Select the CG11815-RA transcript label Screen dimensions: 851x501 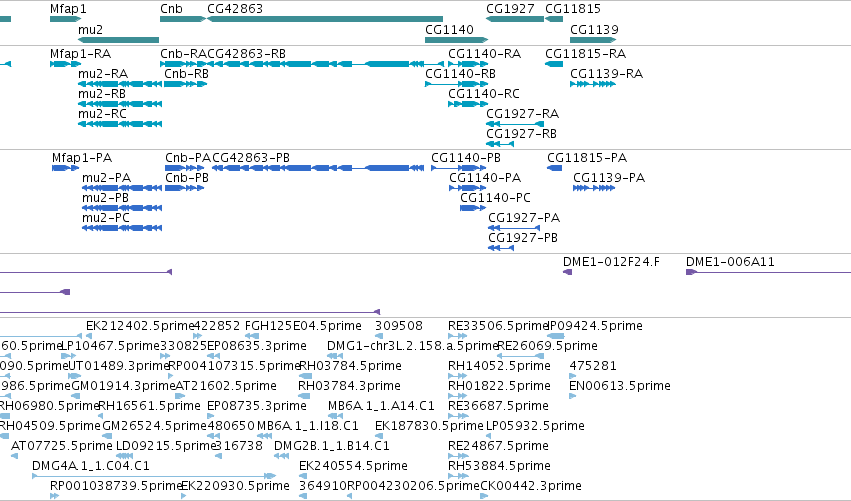586,54
